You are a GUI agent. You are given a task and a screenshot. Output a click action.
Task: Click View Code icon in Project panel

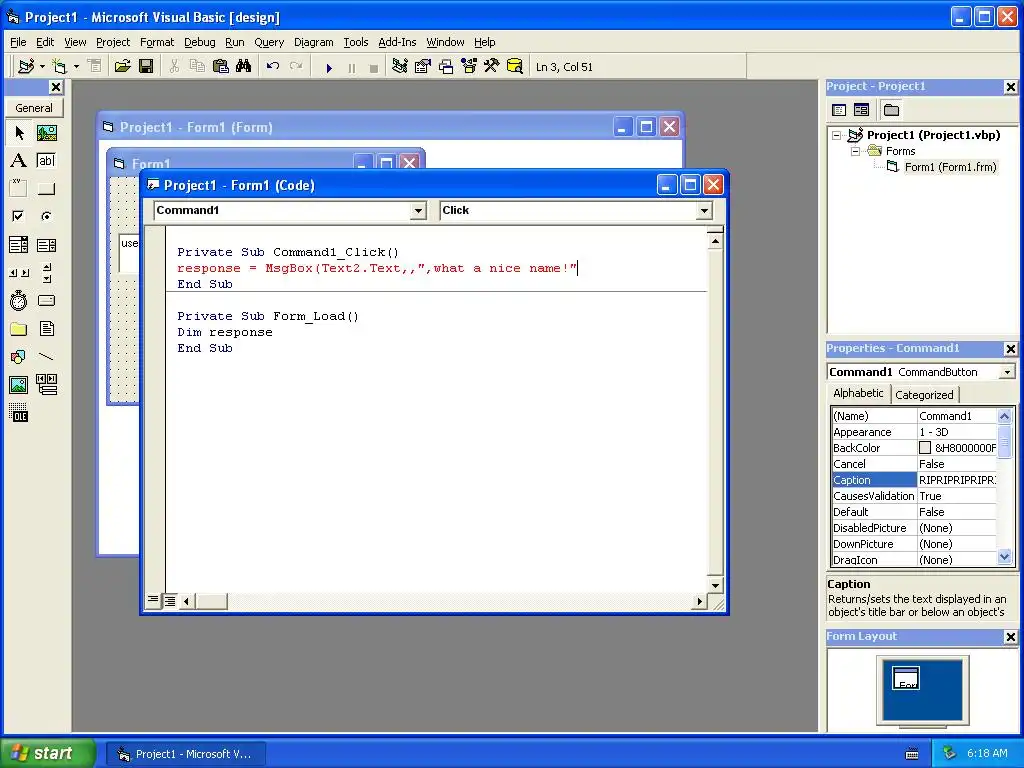point(839,110)
